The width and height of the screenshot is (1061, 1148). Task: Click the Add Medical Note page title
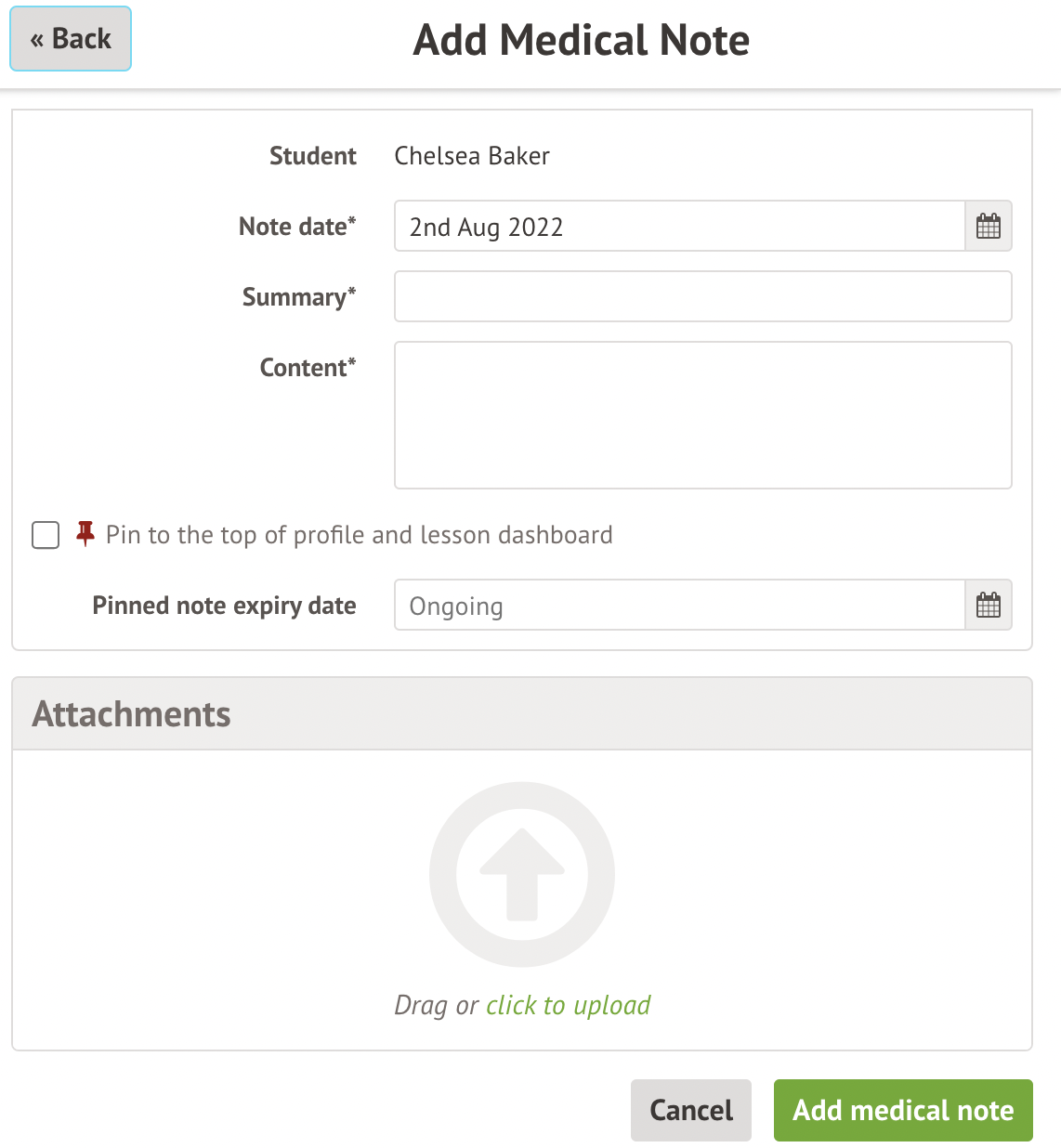tap(582, 40)
